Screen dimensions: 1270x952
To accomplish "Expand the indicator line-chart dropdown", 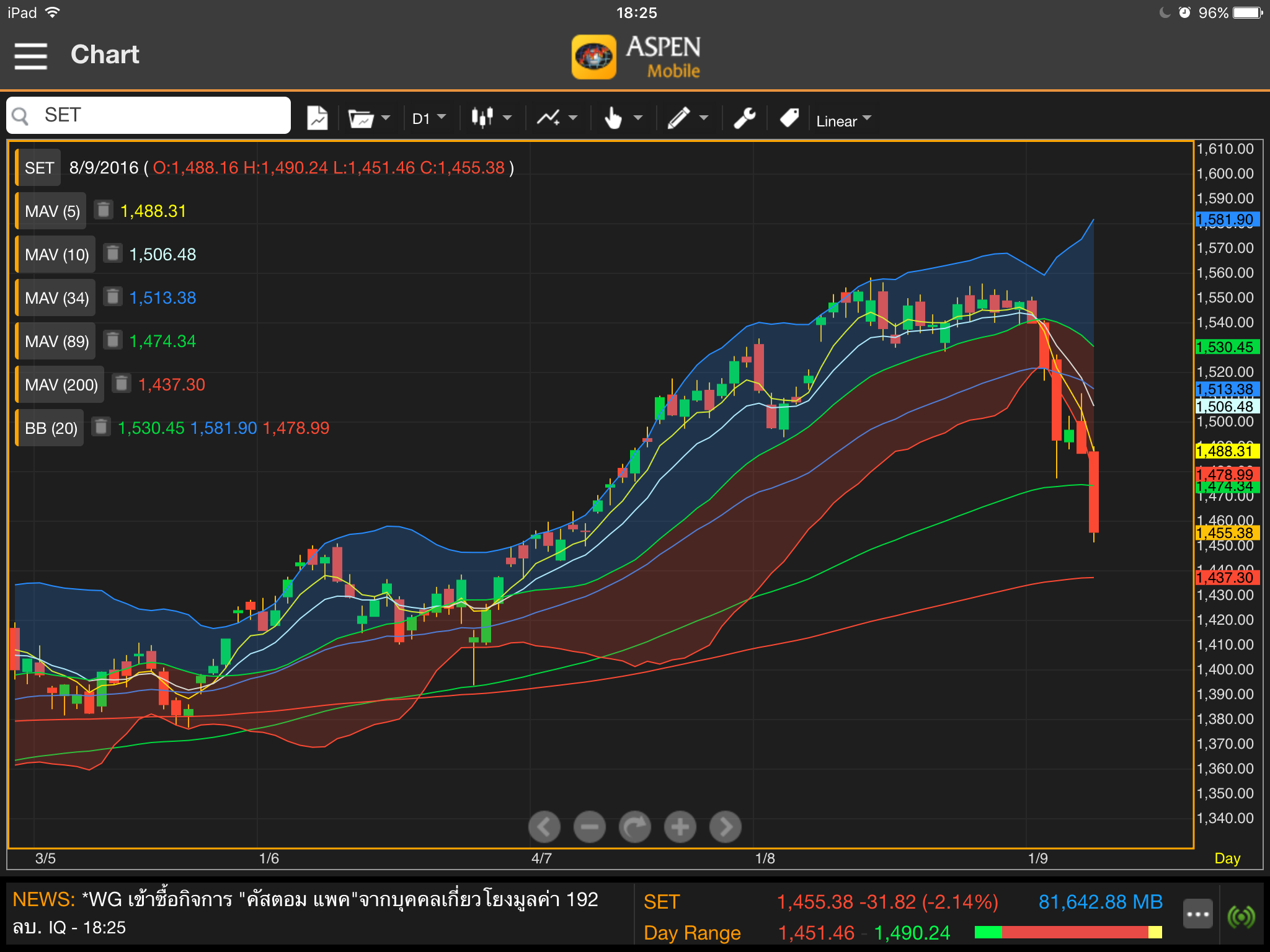I will tap(557, 118).
